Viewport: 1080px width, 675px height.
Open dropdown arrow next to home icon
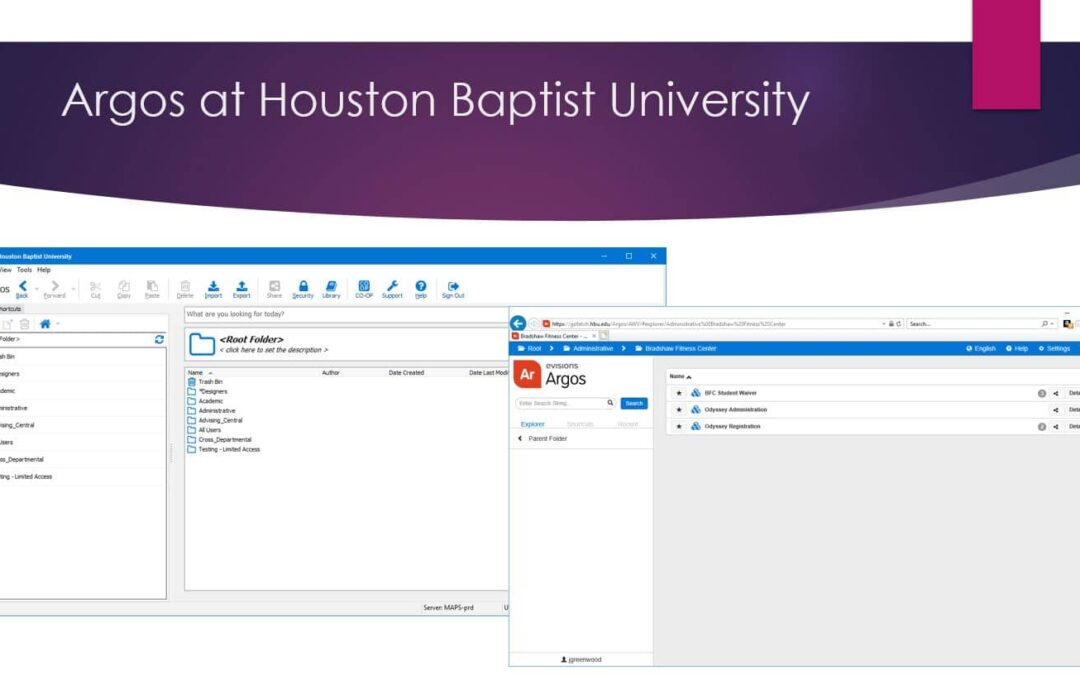(58, 324)
